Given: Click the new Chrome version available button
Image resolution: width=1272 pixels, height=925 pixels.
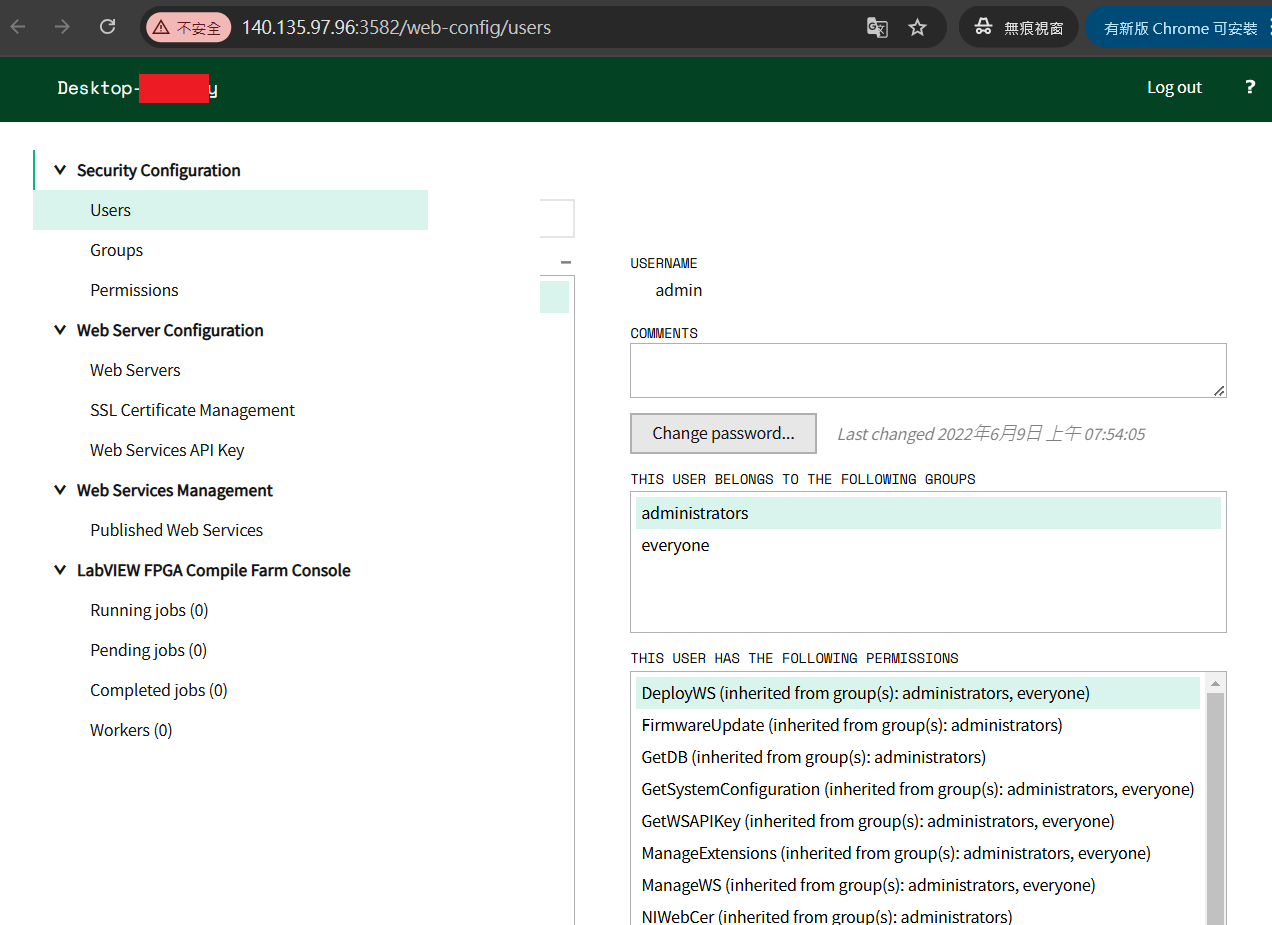Looking at the screenshot, I should point(1179,28).
